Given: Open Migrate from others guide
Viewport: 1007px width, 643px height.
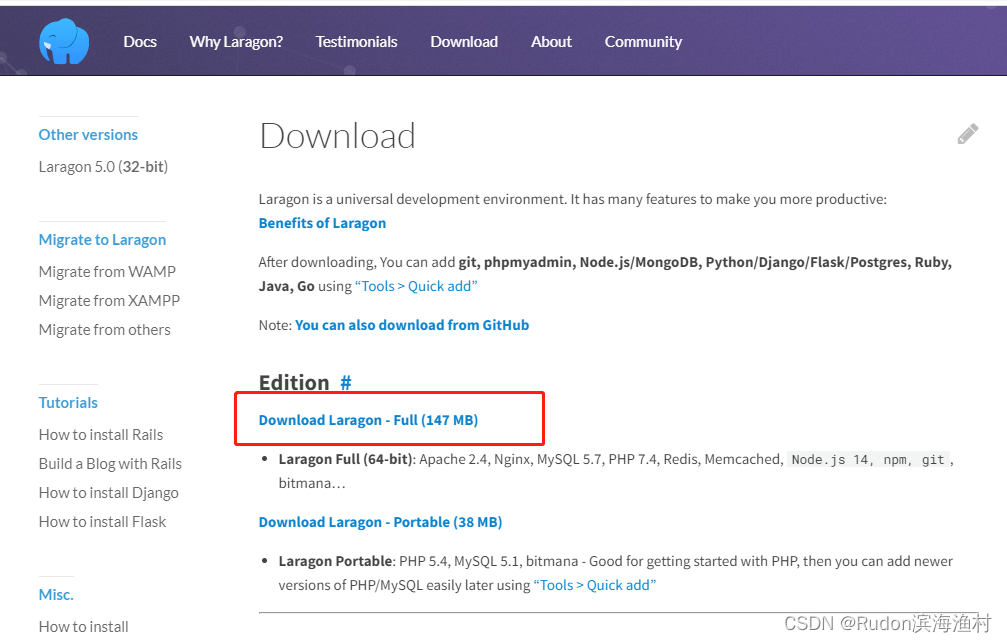Looking at the screenshot, I should click(105, 330).
